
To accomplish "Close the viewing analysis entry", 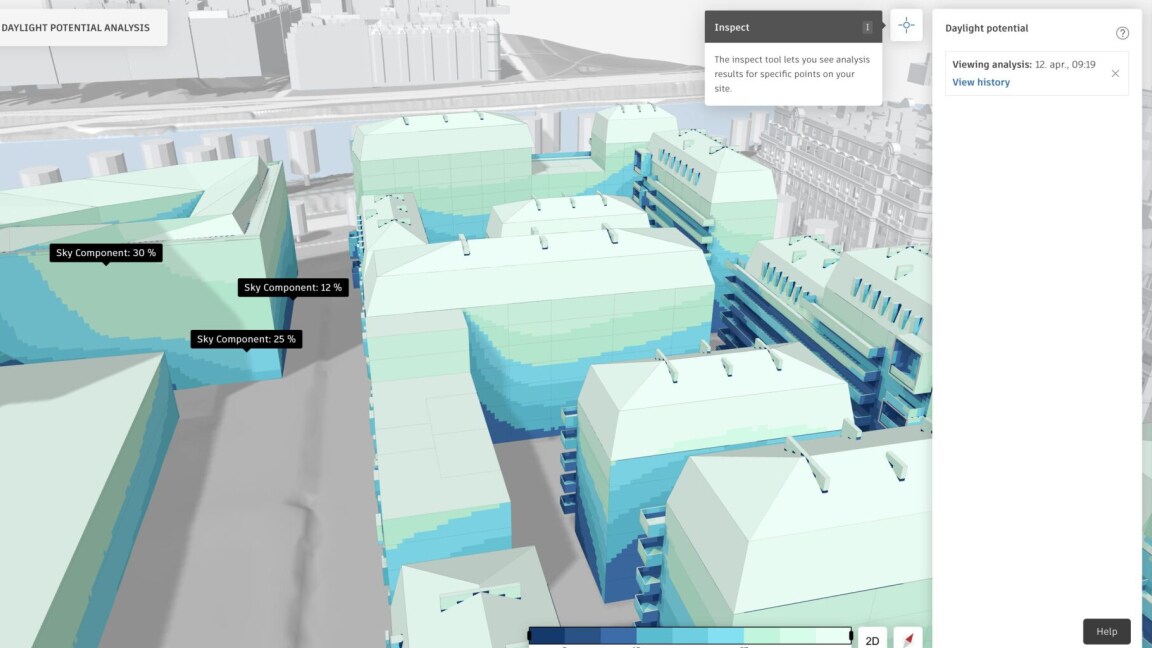I will coord(1115,73).
